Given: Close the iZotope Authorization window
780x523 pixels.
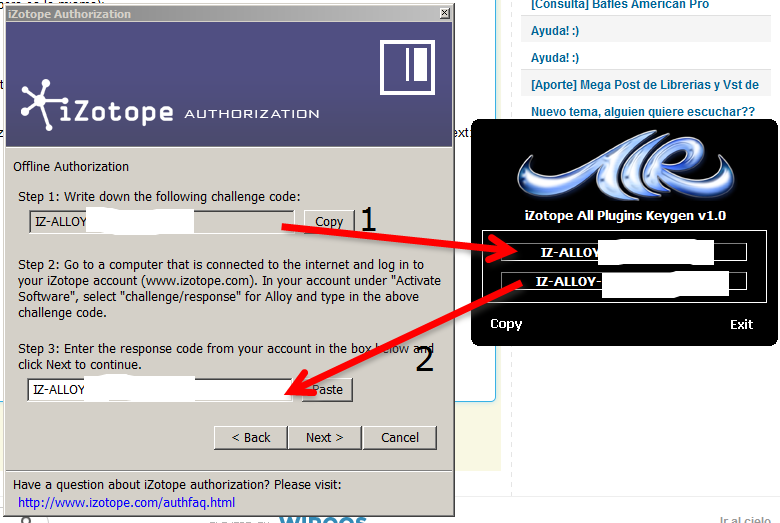Looking at the screenshot, I should 445,13.
